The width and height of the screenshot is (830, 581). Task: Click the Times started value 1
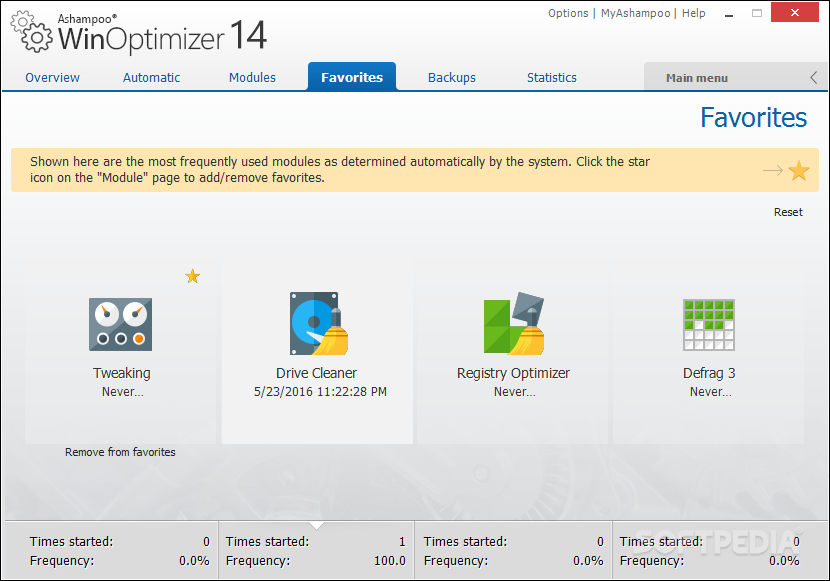coord(402,541)
